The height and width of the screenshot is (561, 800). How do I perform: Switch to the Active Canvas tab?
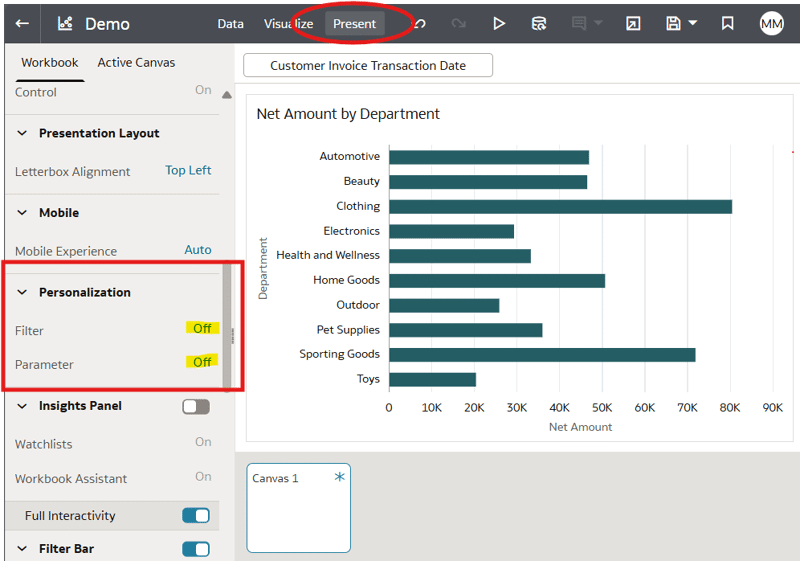click(136, 62)
